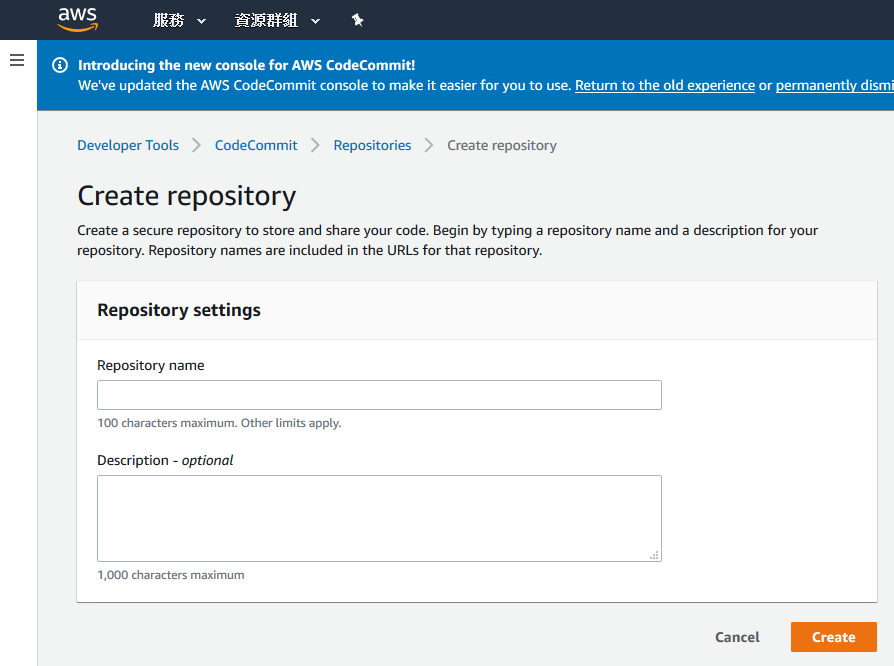894x666 pixels.
Task: Open the hamburger side navigation menu
Action: click(x=17, y=60)
